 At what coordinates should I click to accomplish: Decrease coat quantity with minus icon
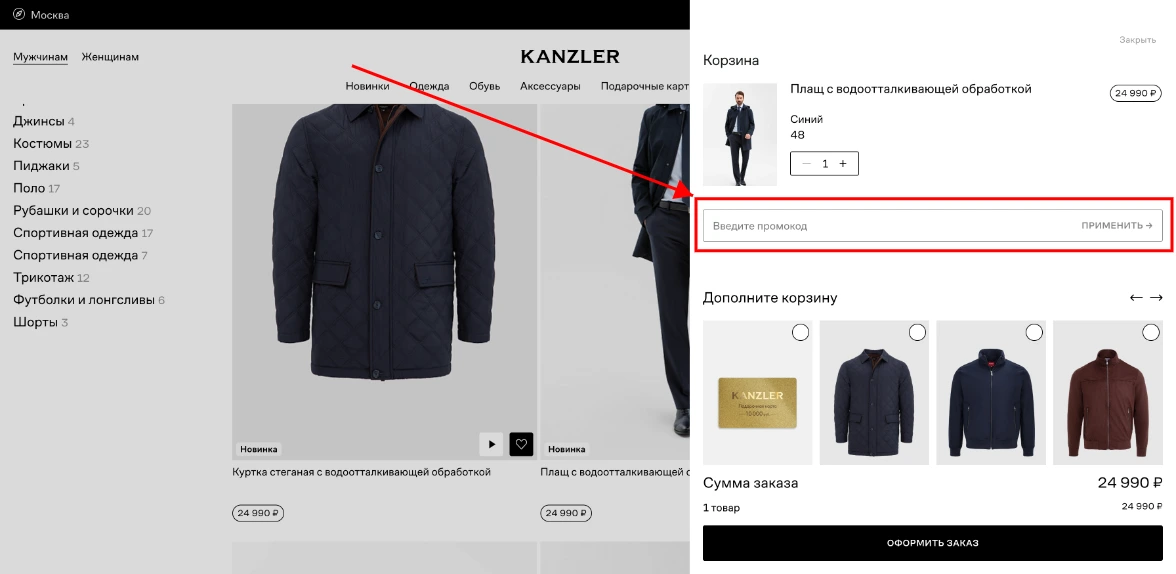click(806, 164)
